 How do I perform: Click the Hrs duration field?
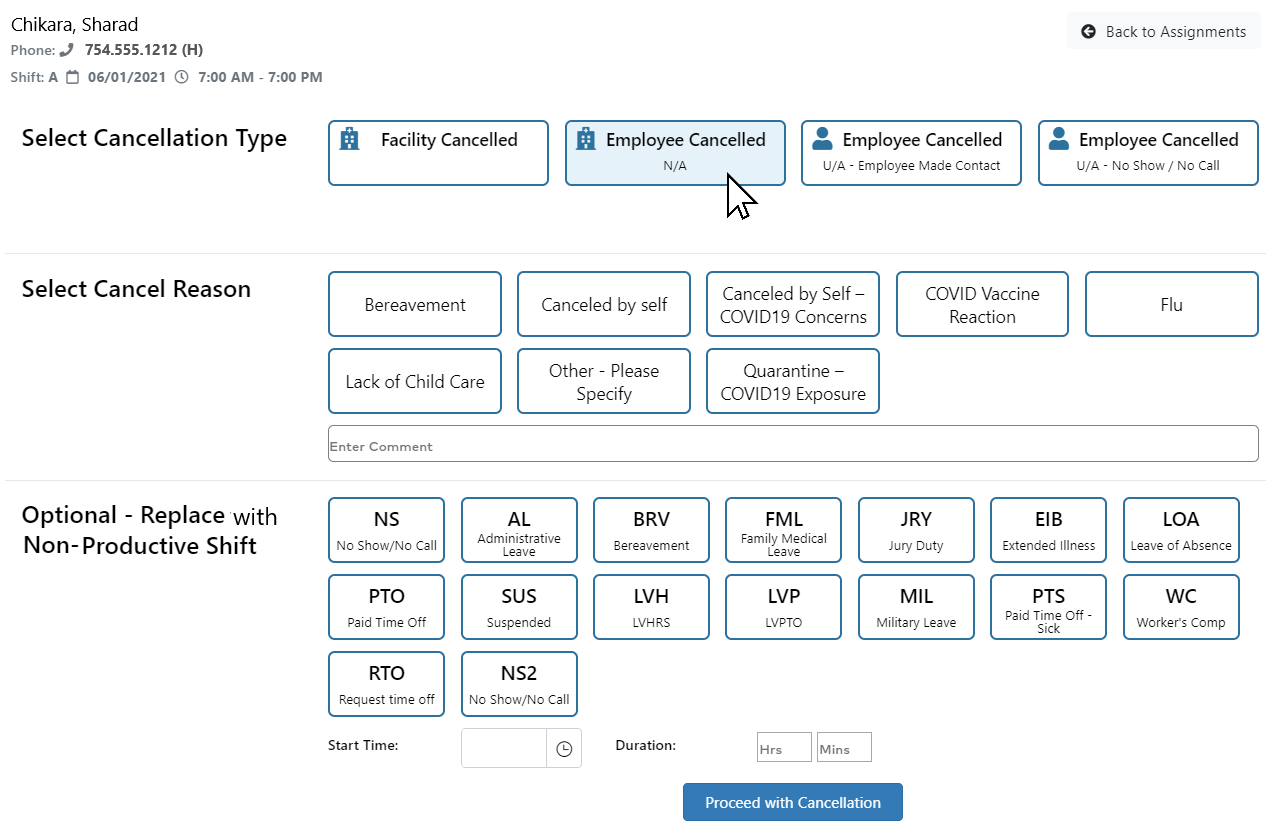pyautogui.click(x=783, y=747)
